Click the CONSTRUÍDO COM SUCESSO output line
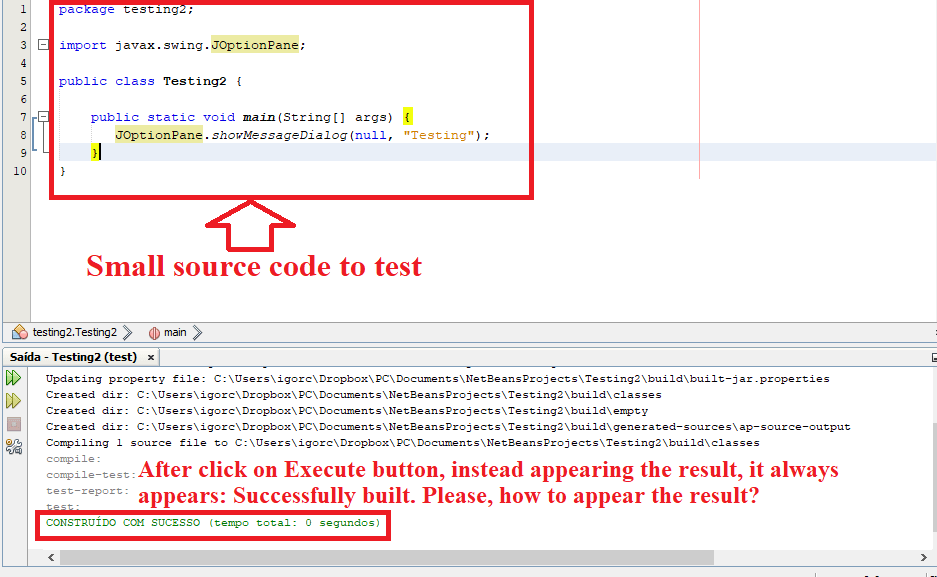937x577 pixels. [213, 523]
